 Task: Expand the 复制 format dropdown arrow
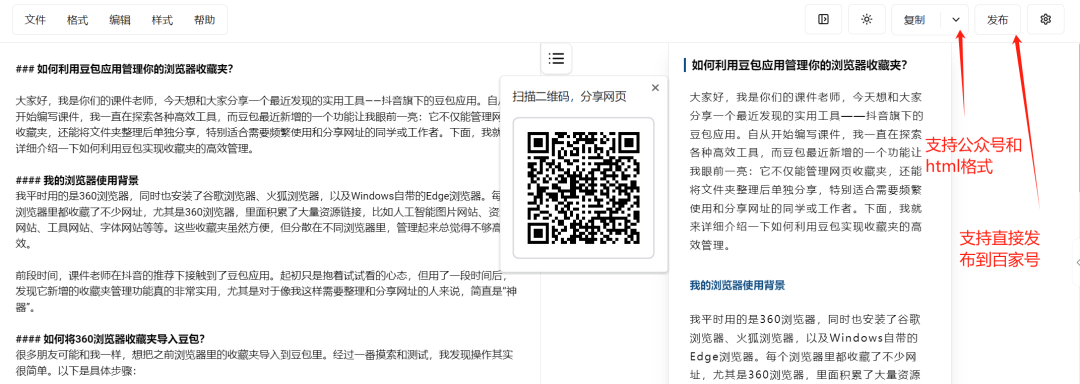(x=955, y=20)
